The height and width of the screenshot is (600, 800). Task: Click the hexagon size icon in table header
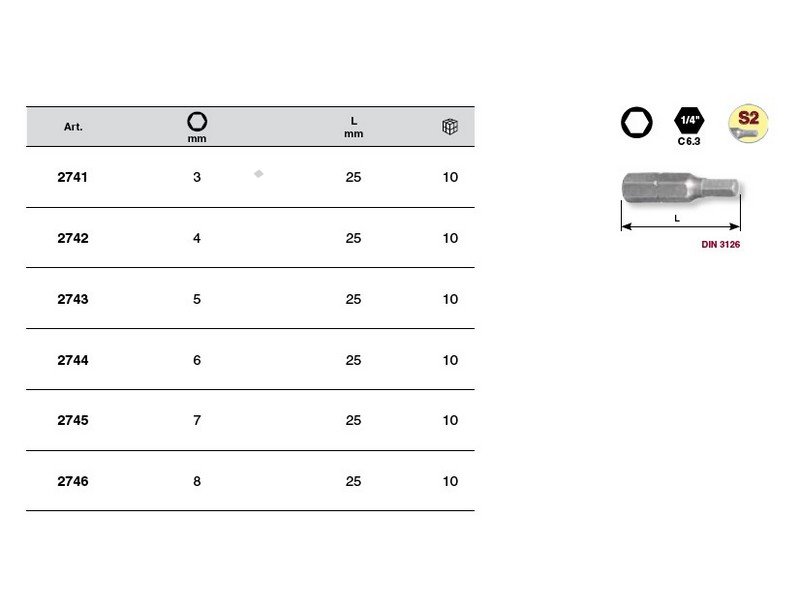[197, 122]
